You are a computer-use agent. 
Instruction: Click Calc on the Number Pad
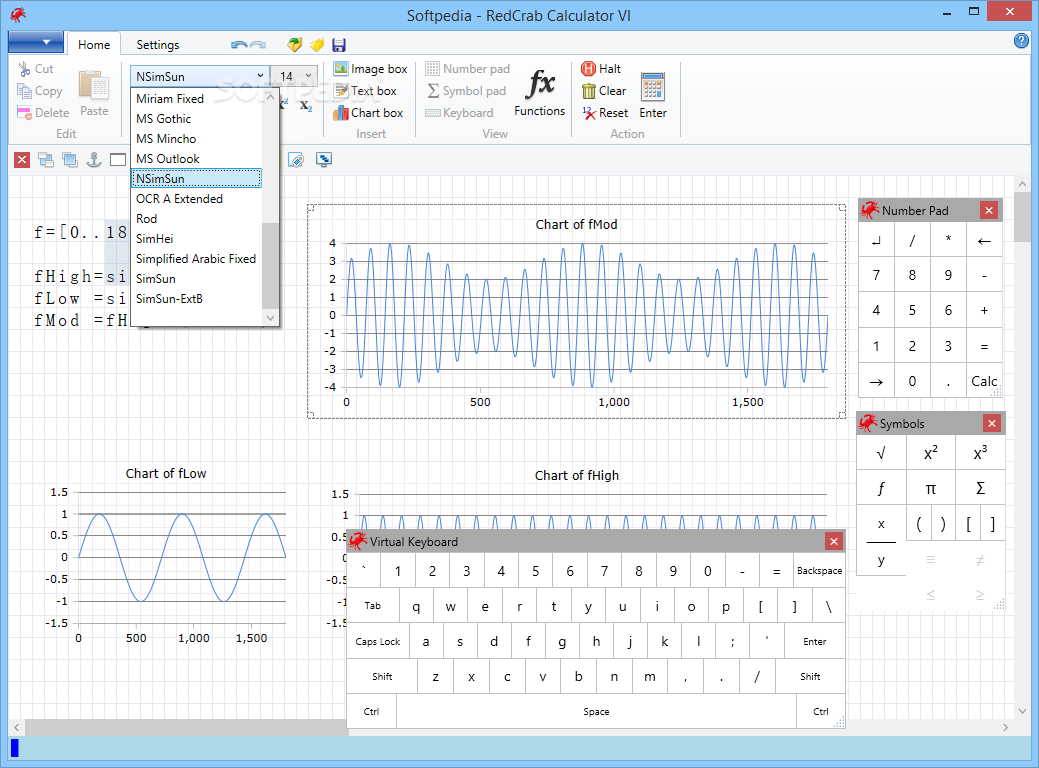pos(984,381)
